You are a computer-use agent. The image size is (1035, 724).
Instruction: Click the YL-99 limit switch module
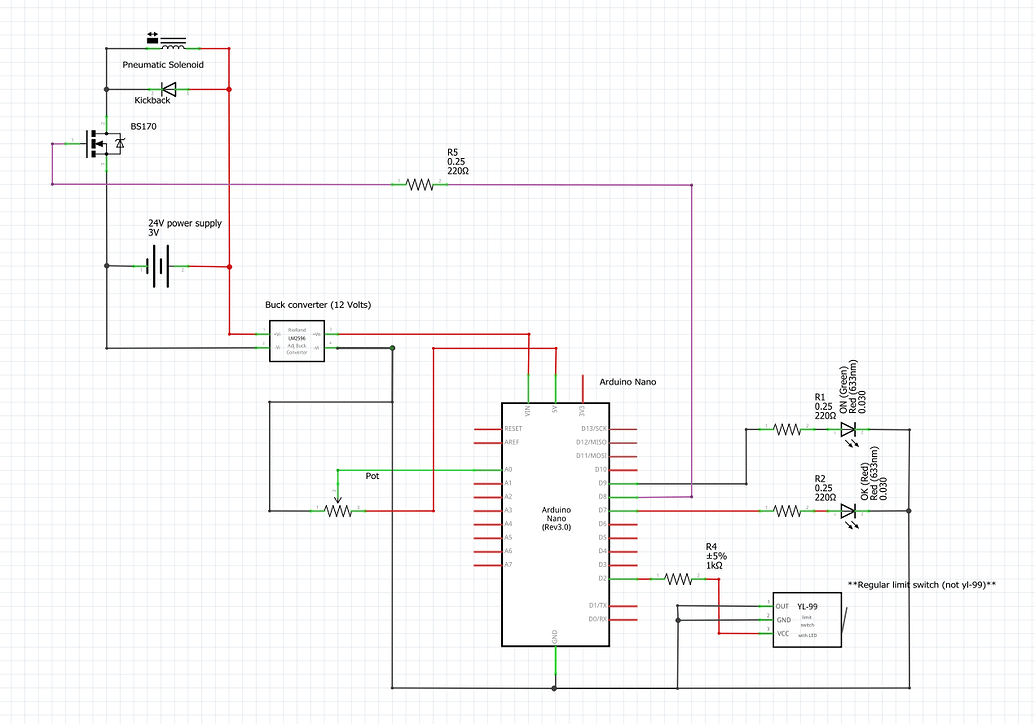click(808, 620)
